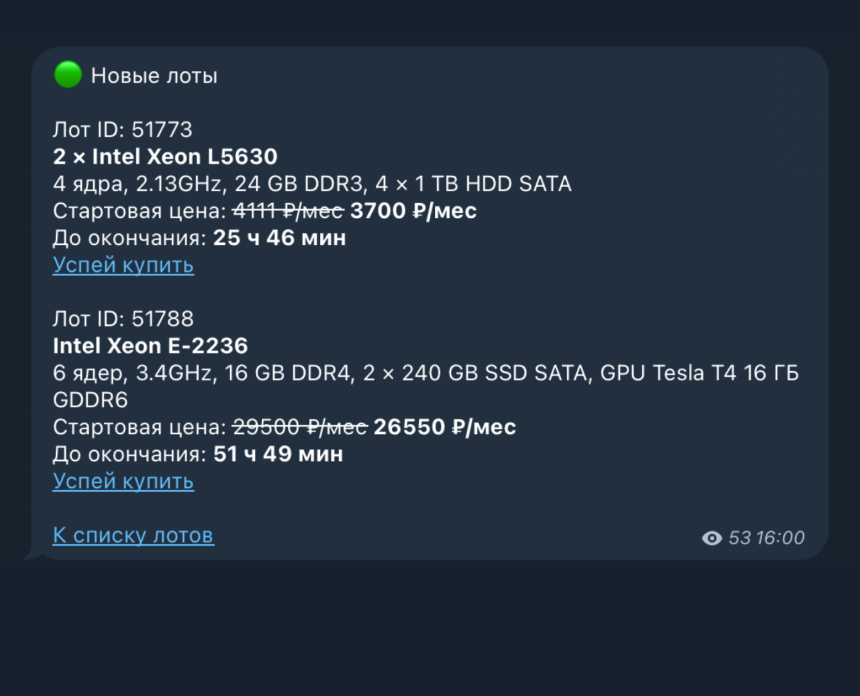Click the eye views icon

coord(712,538)
